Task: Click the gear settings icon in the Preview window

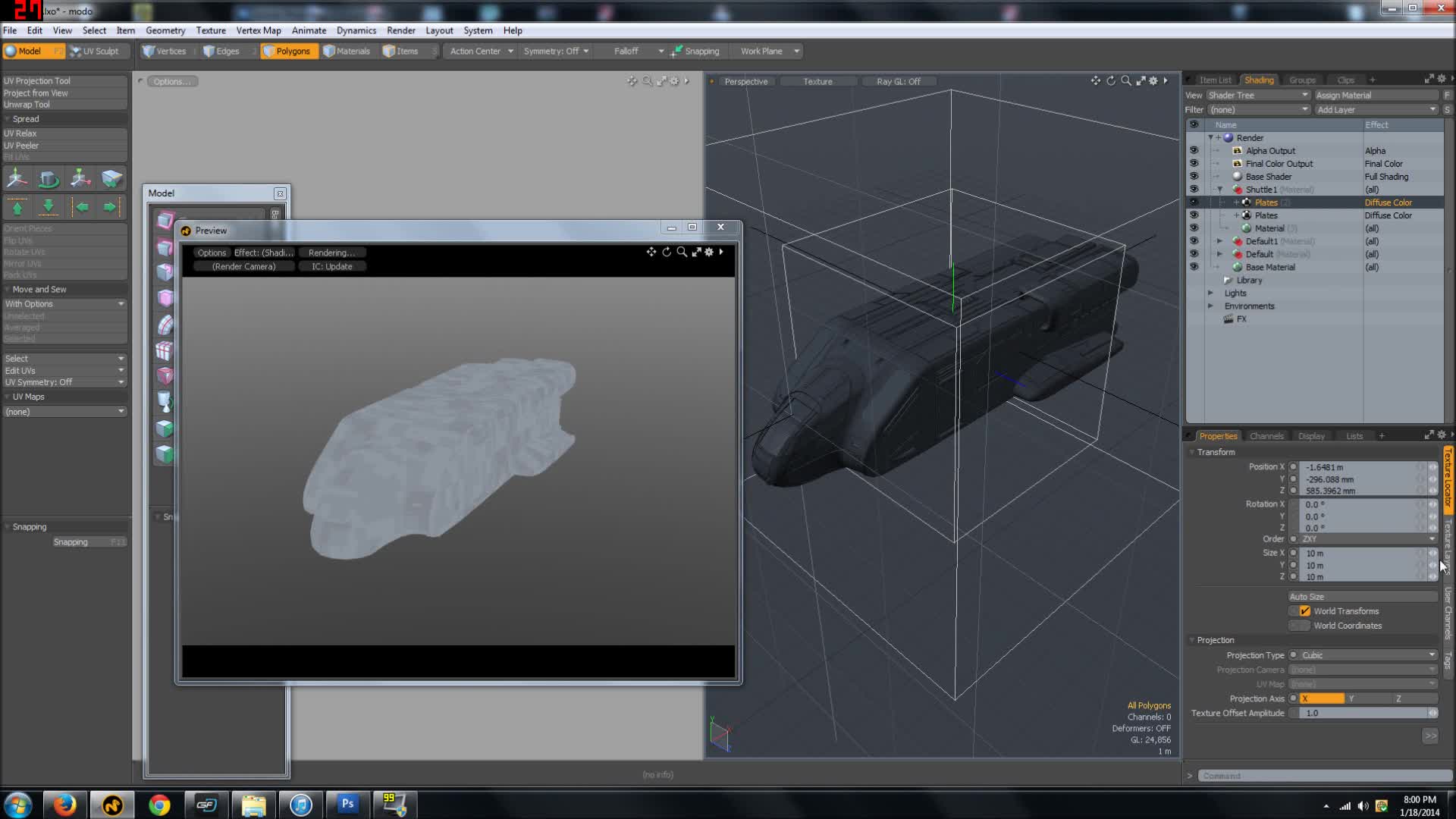Action: (x=709, y=252)
